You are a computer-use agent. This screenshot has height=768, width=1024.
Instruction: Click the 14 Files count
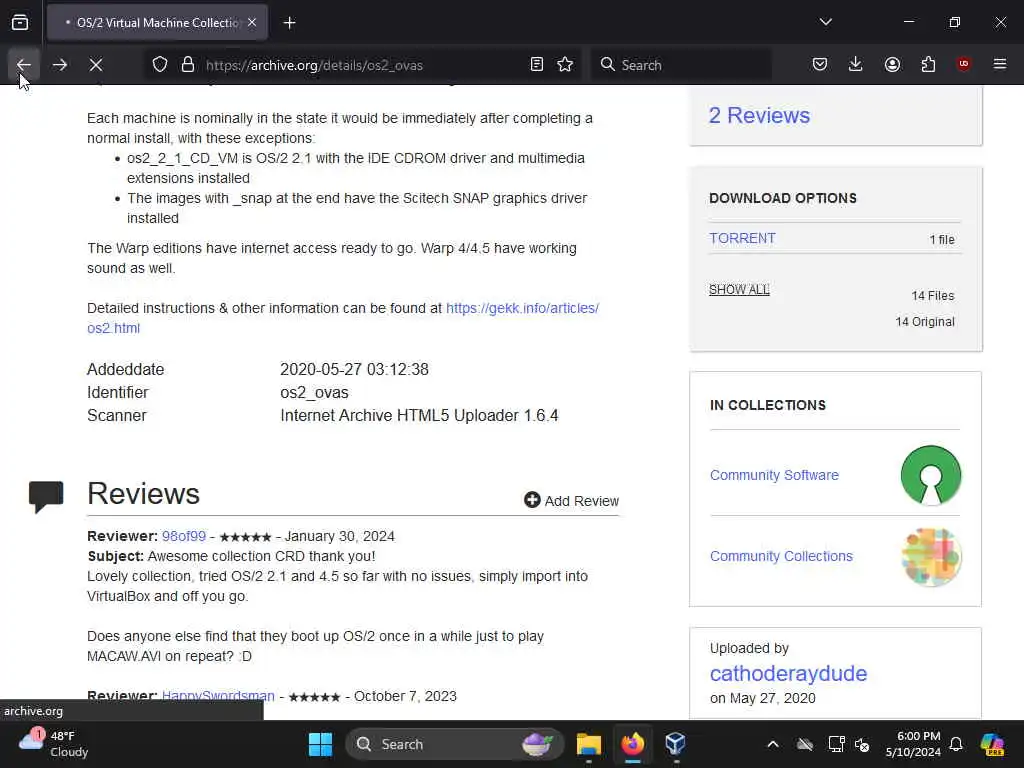coord(933,296)
